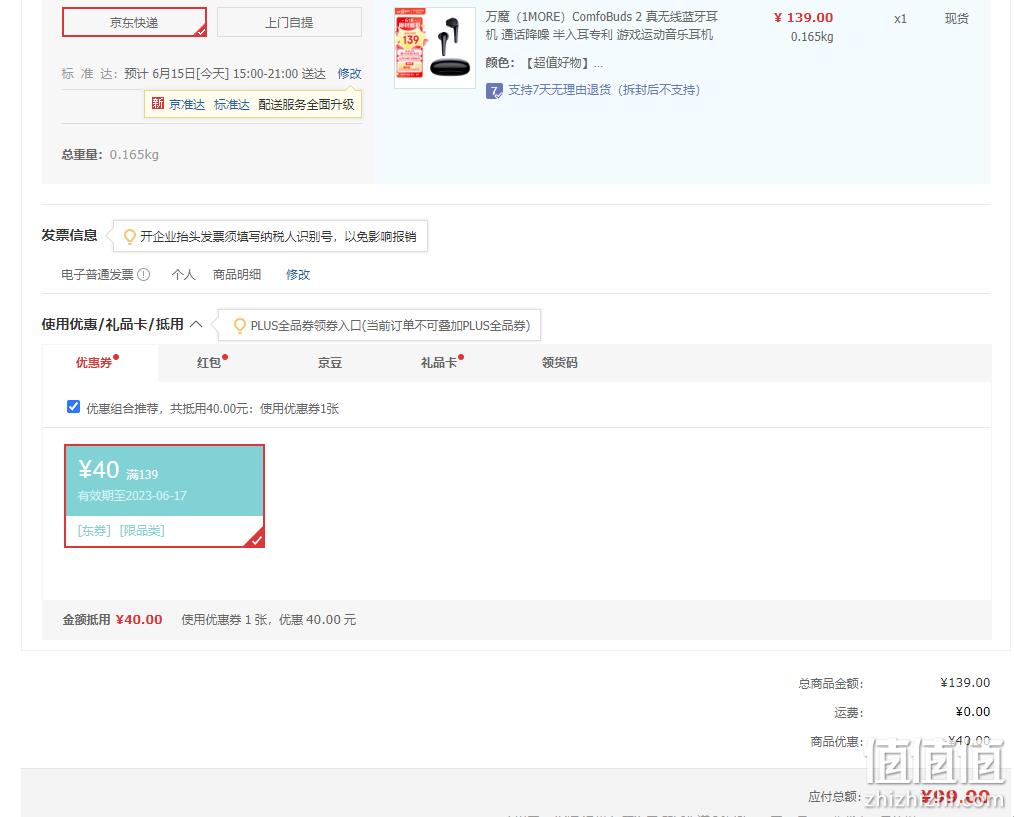Image resolution: width=1014 pixels, height=817 pixels.
Task: Click 支持7天无理由退货 link
Action: pos(604,90)
